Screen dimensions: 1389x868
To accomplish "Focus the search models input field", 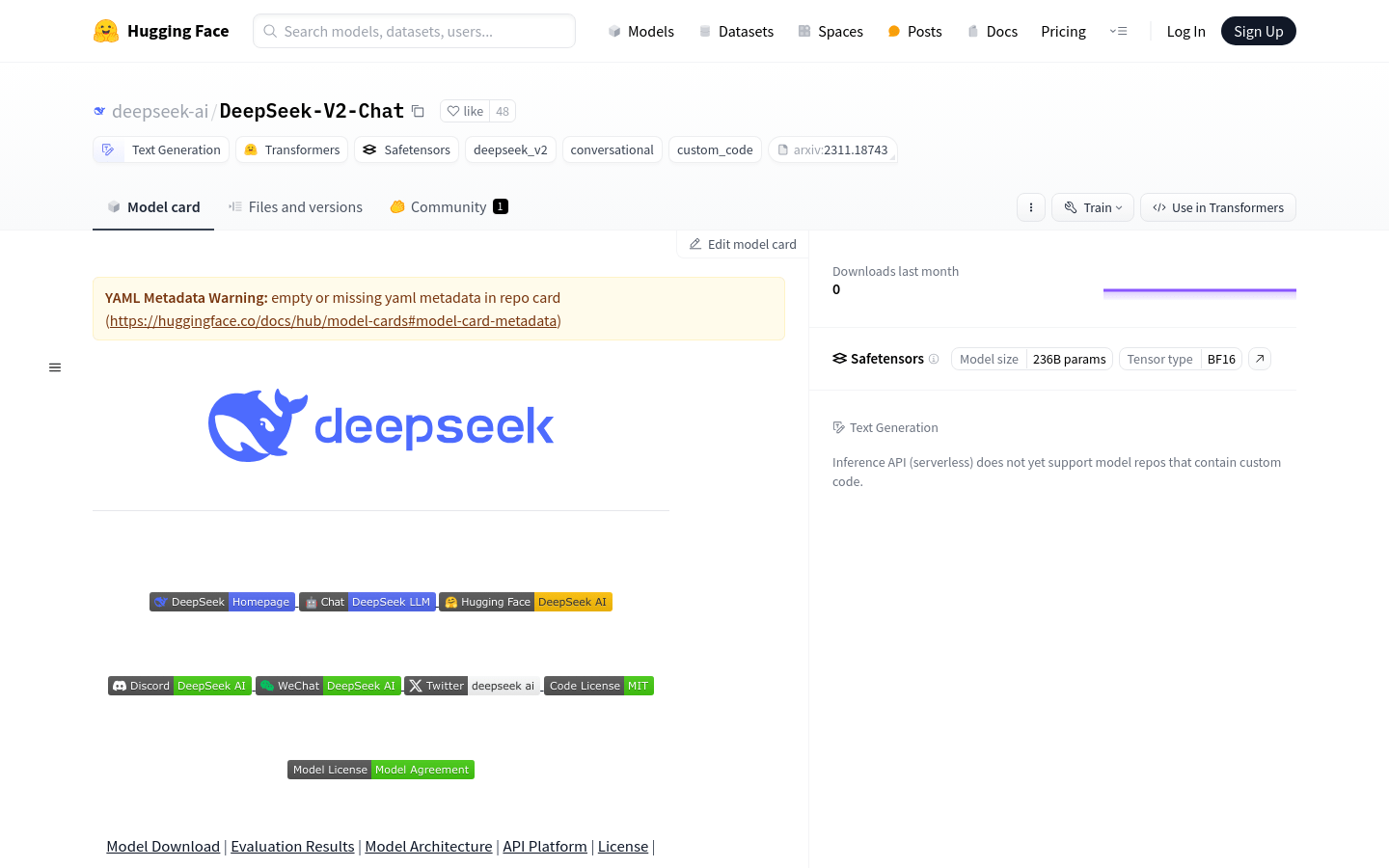I will [414, 31].
